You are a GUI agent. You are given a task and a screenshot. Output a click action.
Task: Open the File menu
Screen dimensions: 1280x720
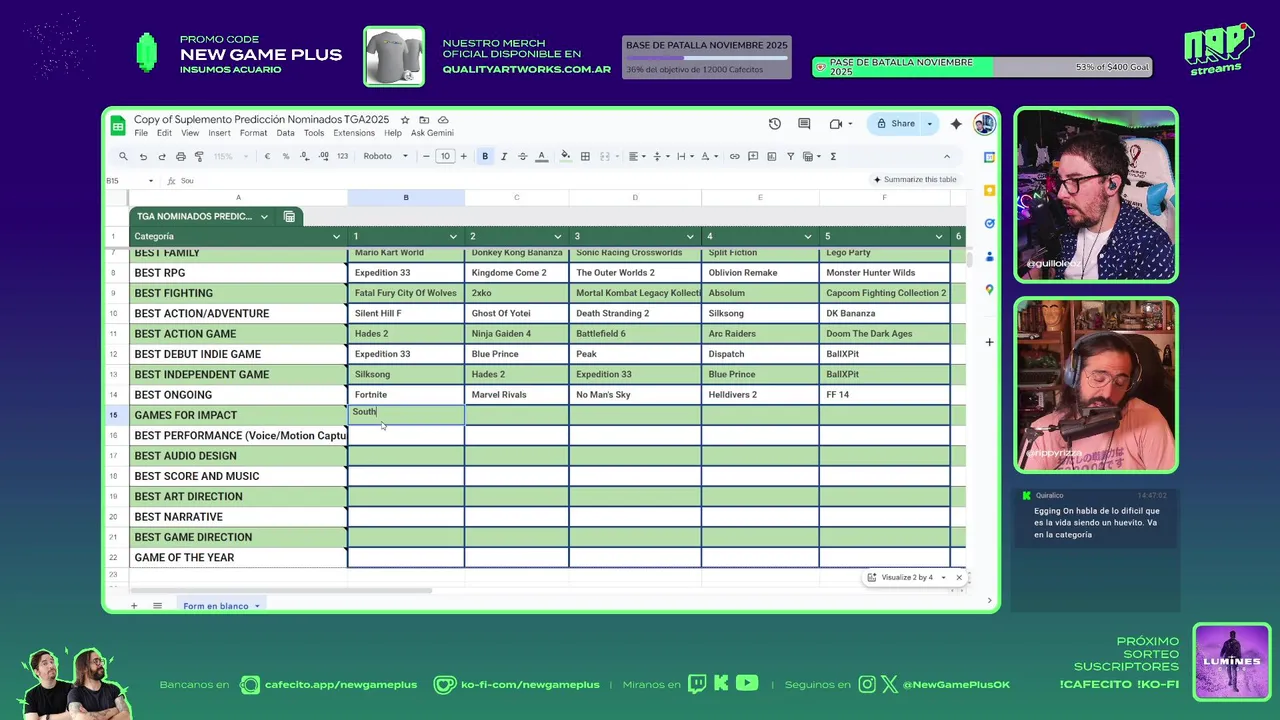(x=141, y=133)
